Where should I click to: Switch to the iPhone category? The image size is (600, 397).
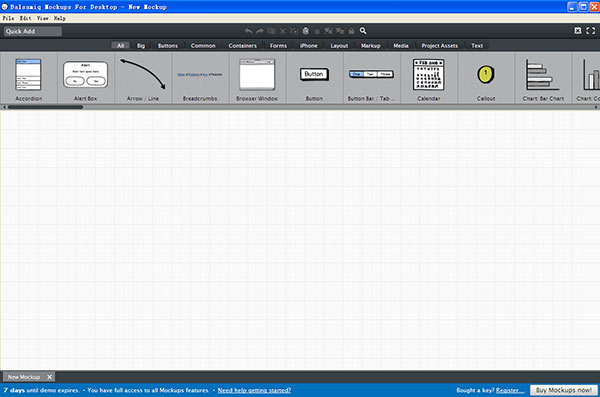point(309,46)
